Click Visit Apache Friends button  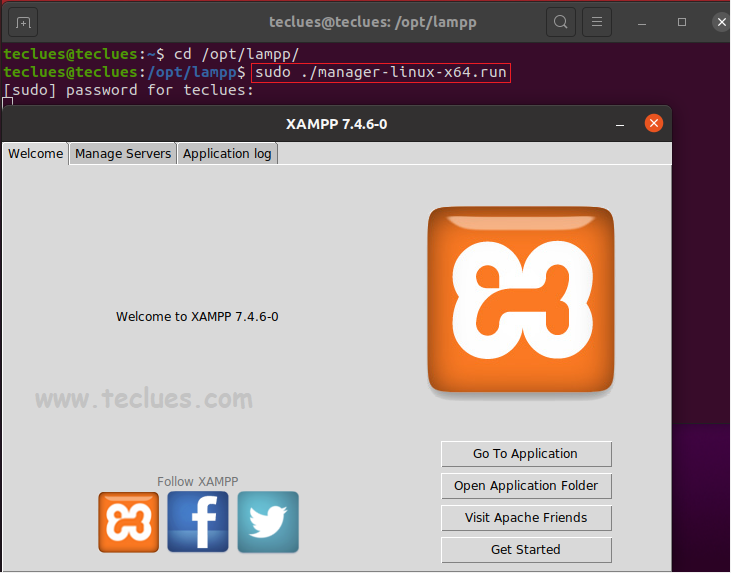(x=526, y=518)
